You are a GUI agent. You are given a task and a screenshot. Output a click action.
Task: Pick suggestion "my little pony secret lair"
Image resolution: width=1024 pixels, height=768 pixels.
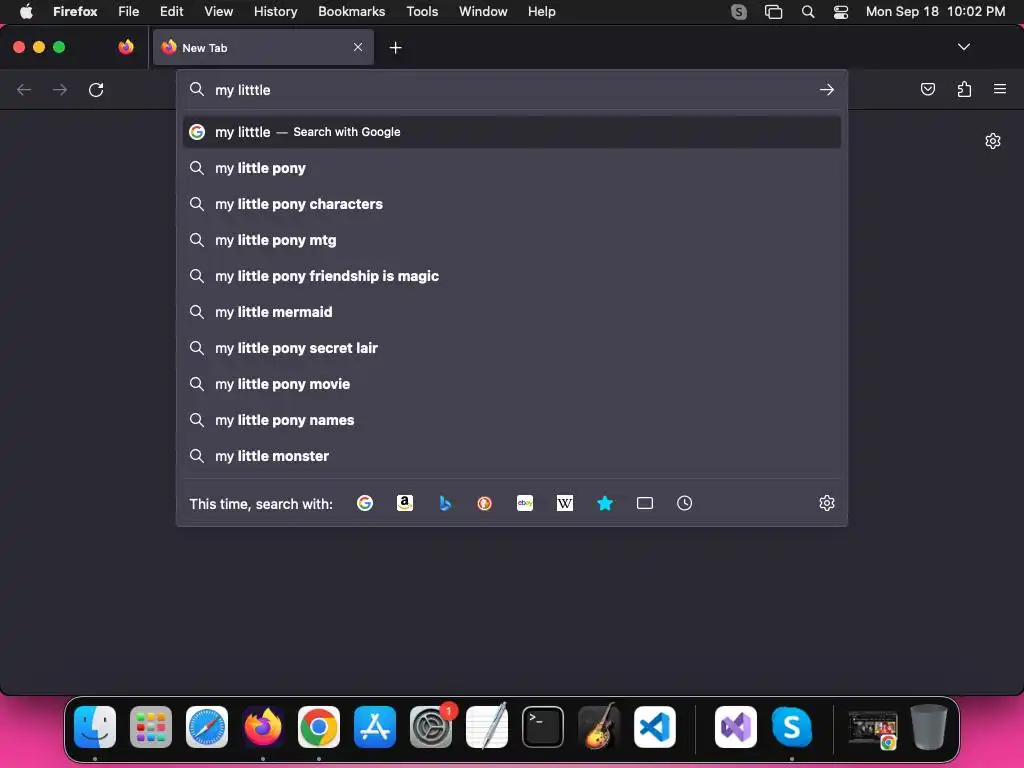[x=511, y=347]
